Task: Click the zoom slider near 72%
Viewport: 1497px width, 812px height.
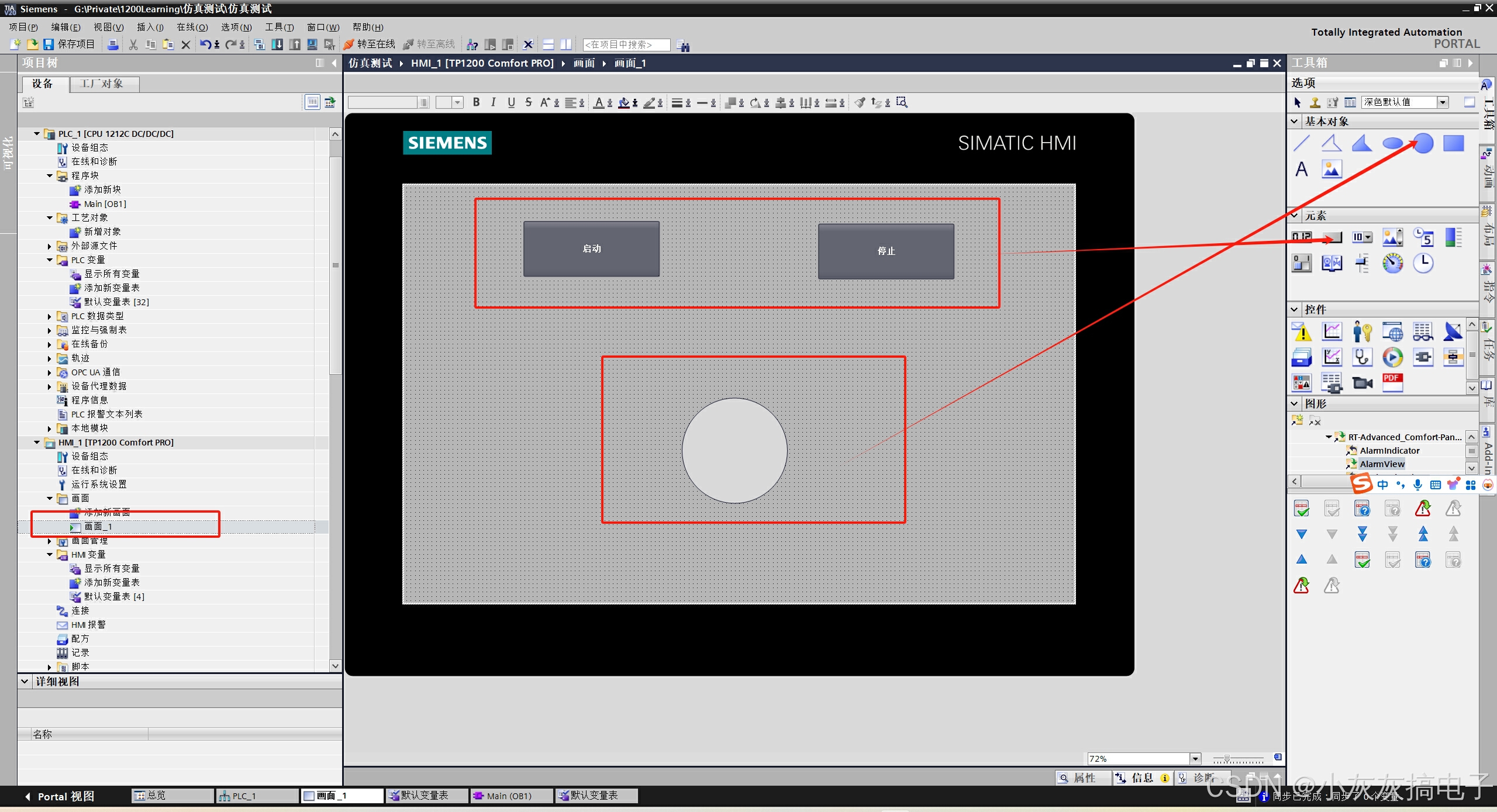Action: click(1227, 759)
